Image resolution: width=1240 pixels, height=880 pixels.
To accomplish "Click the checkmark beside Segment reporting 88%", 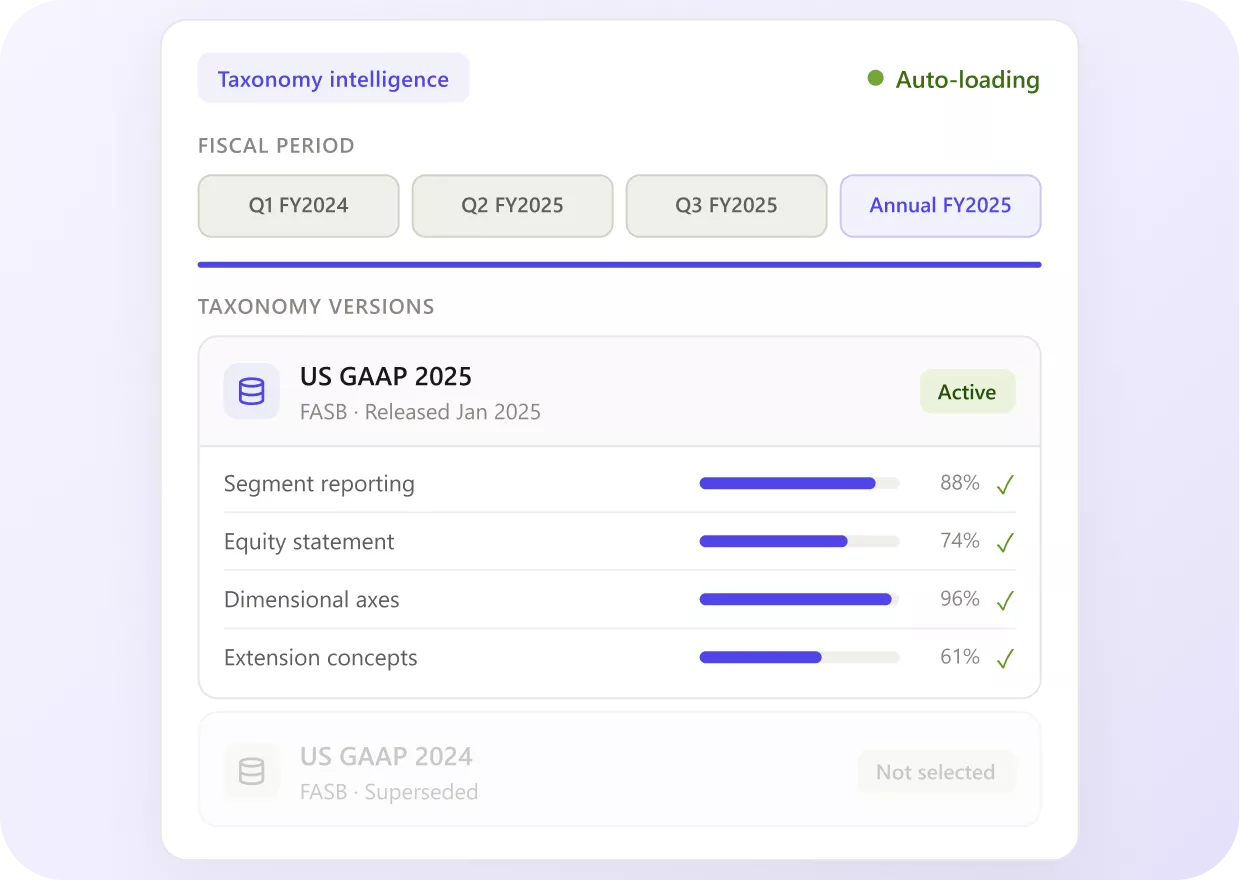I will (x=1005, y=485).
